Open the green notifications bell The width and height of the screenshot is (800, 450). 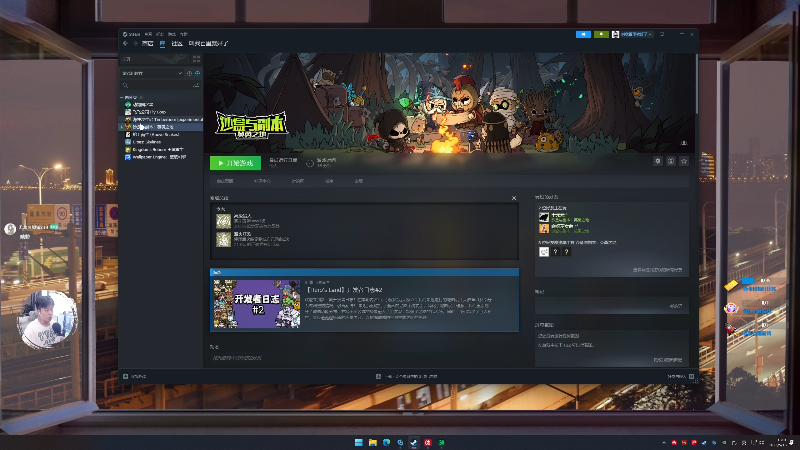click(601, 34)
